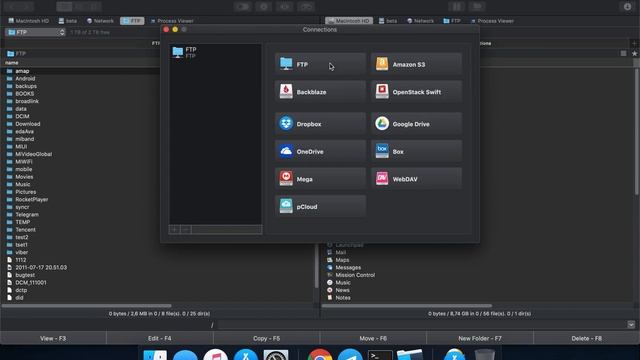Choose OneDrive connection type

320,151
